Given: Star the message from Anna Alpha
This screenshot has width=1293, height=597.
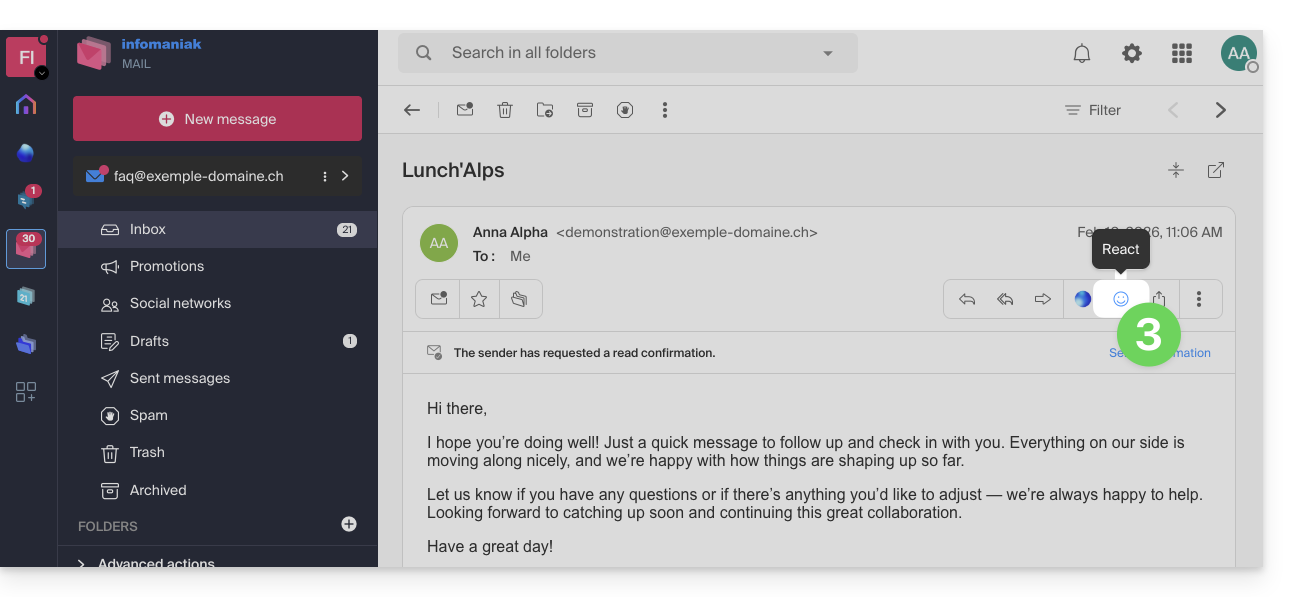Looking at the screenshot, I should click(479, 299).
